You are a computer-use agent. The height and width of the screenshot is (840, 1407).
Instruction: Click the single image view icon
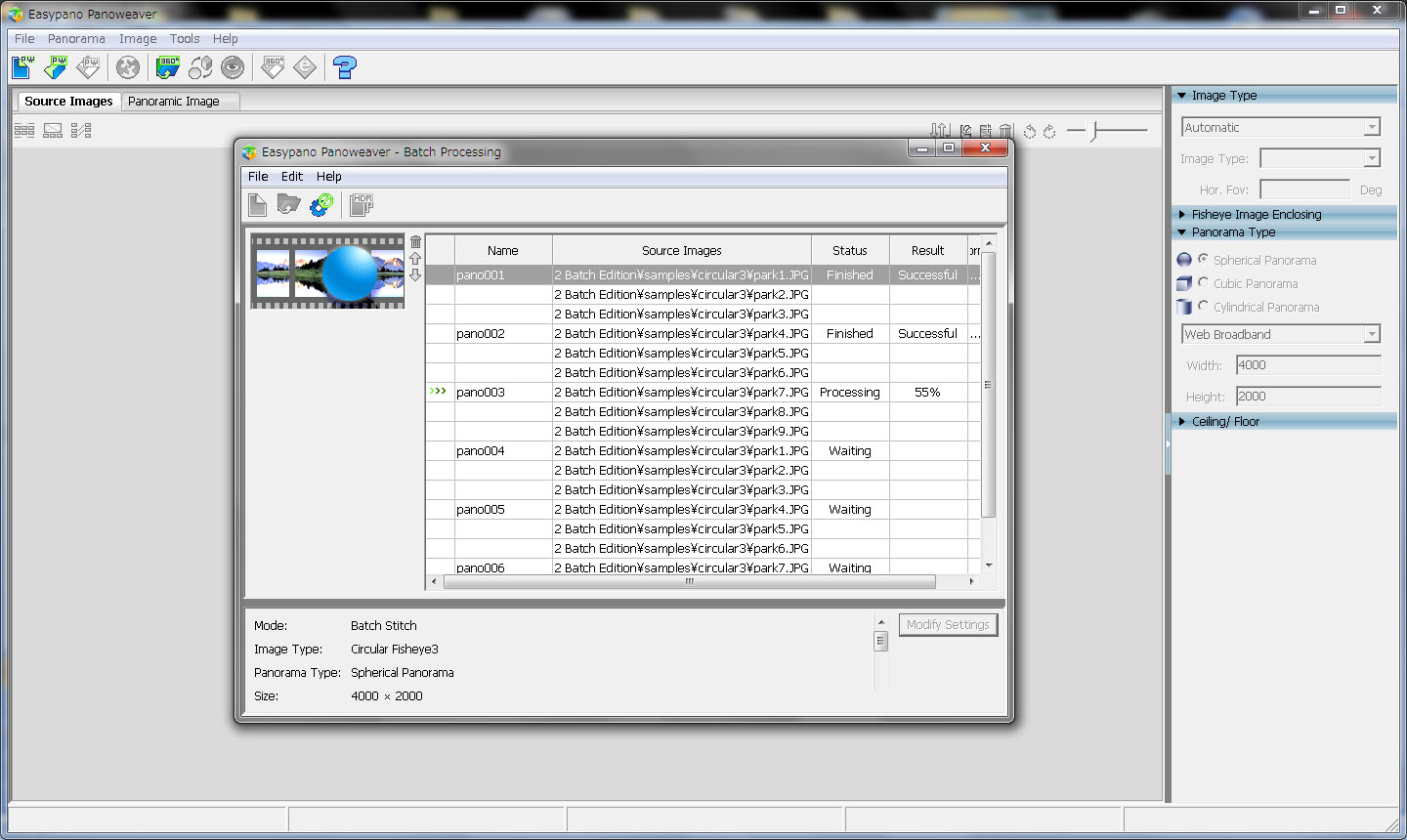point(53,130)
